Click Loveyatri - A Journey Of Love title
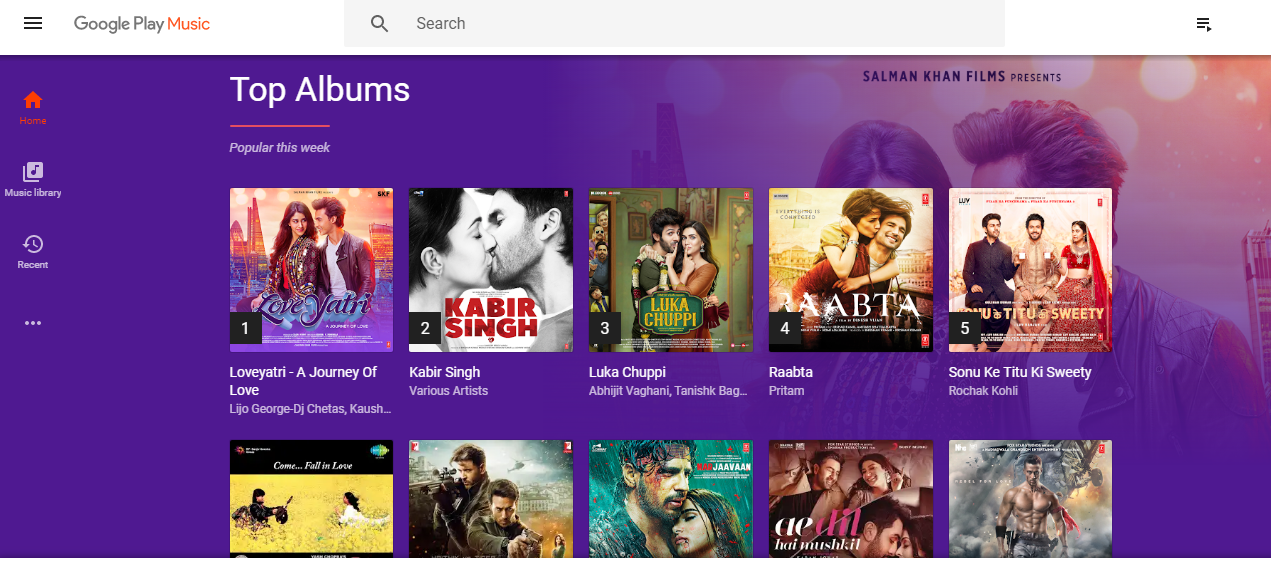Image resolution: width=1271 pixels, height=571 pixels. [303, 381]
